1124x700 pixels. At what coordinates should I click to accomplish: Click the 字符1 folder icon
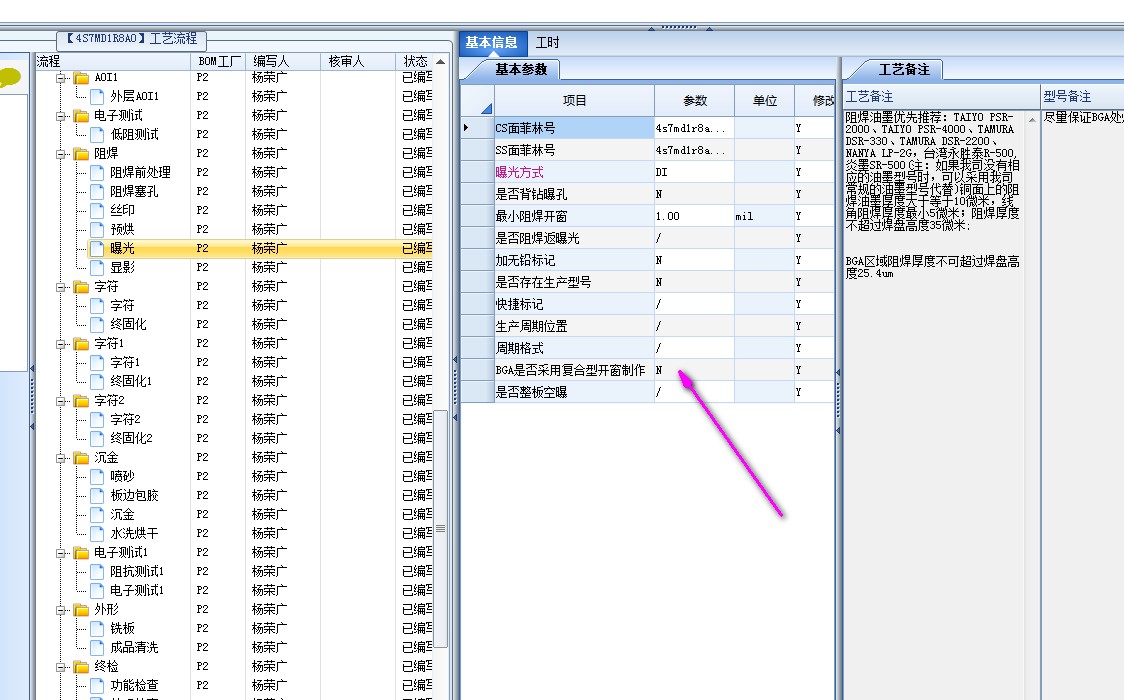[82, 343]
